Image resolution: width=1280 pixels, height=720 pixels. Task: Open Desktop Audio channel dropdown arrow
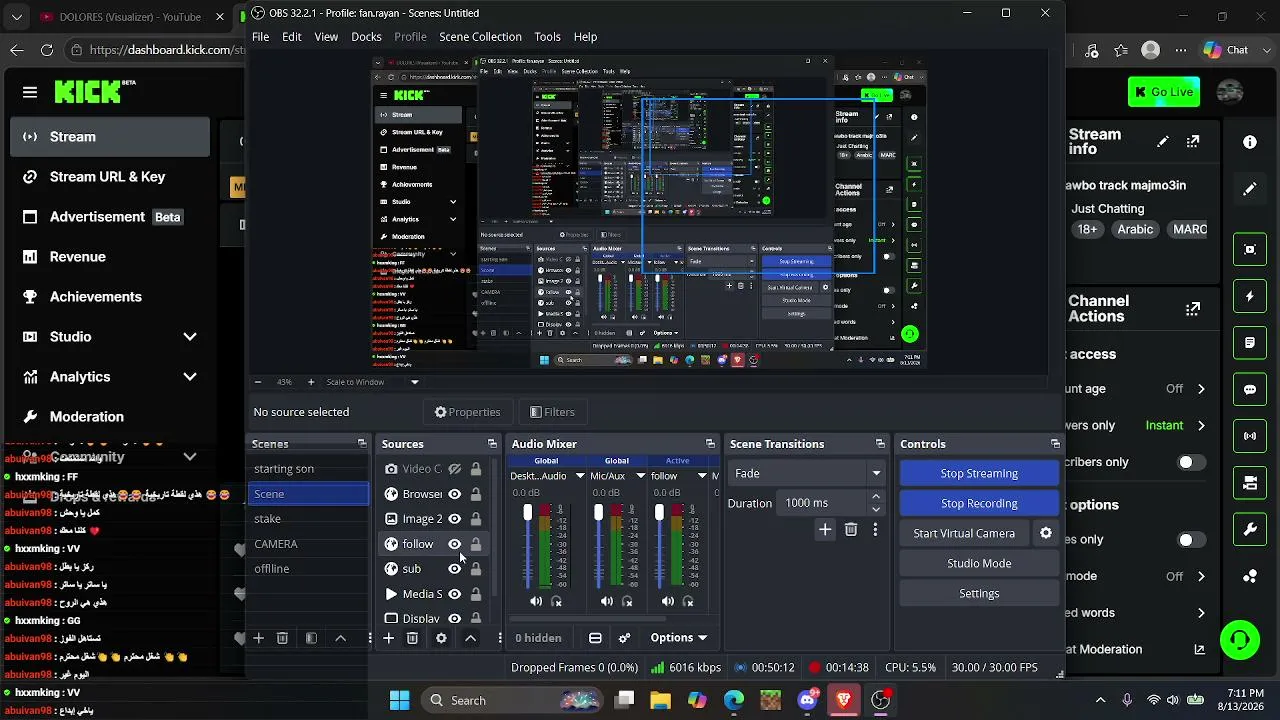coord(579,476)
